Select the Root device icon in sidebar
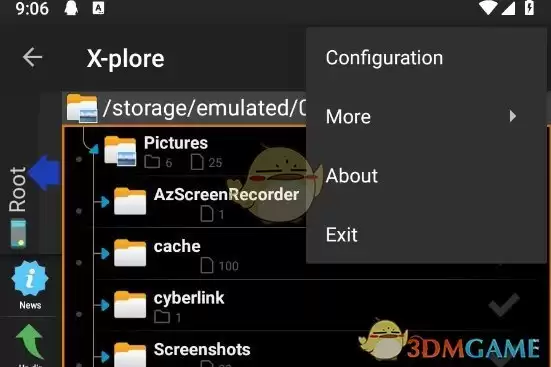This screenshot has height=367, width=551. coord(18,233)
